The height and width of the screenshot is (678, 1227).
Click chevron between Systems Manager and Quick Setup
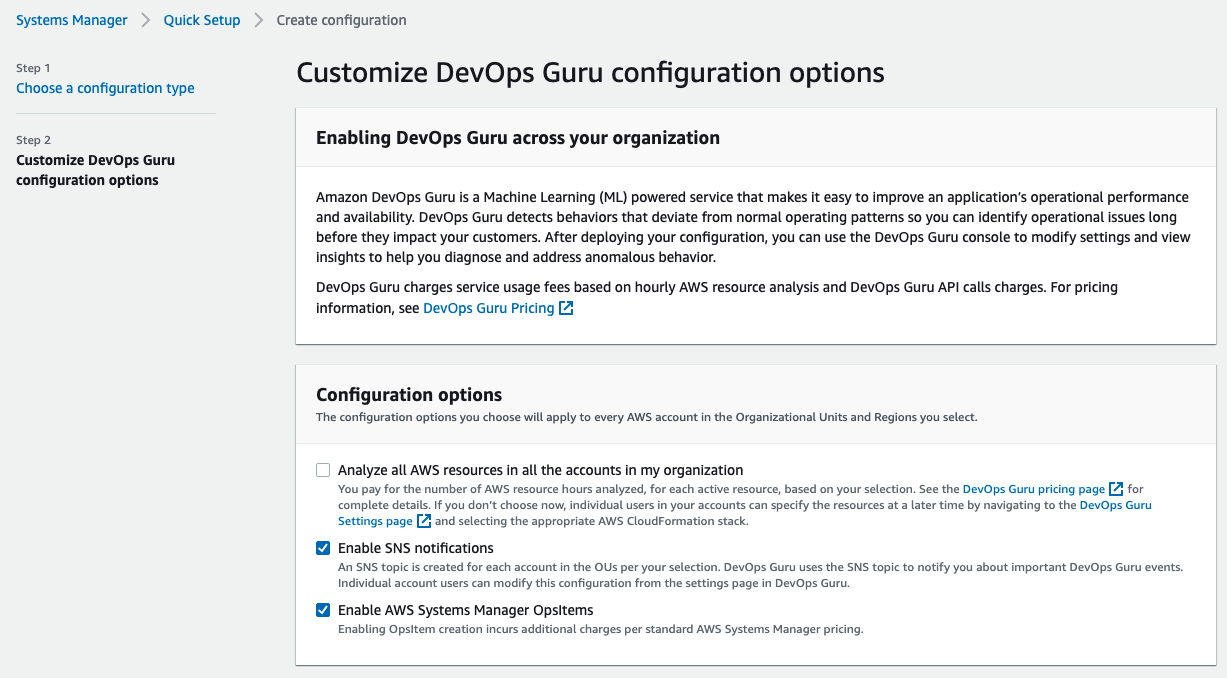[143, 19]
